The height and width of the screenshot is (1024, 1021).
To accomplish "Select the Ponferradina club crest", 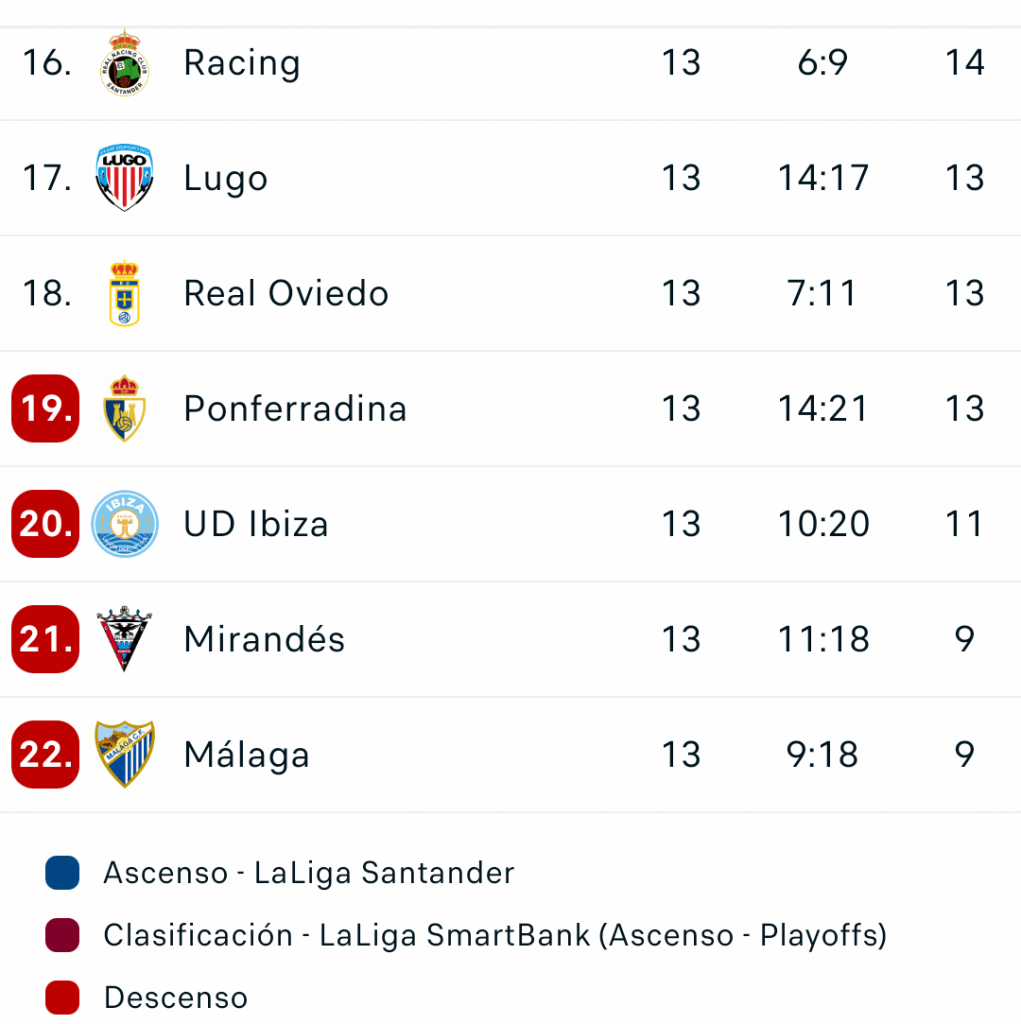I will 125,409.
